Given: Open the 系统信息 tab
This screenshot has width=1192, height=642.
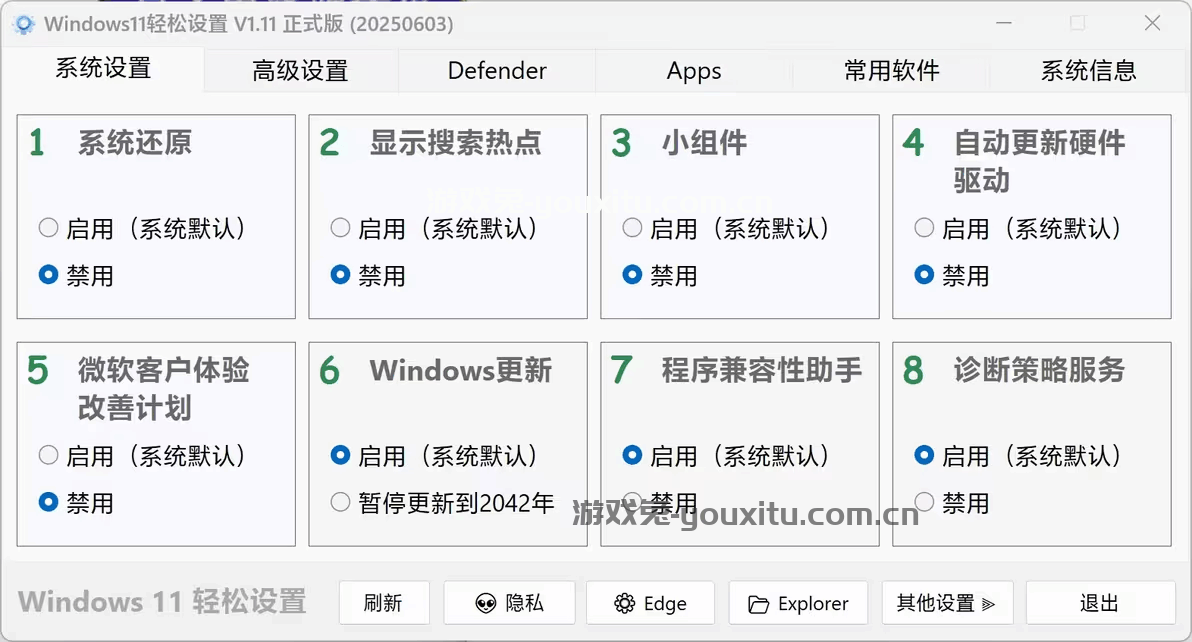Looking at the screenshot, I should pos(1088,71).
